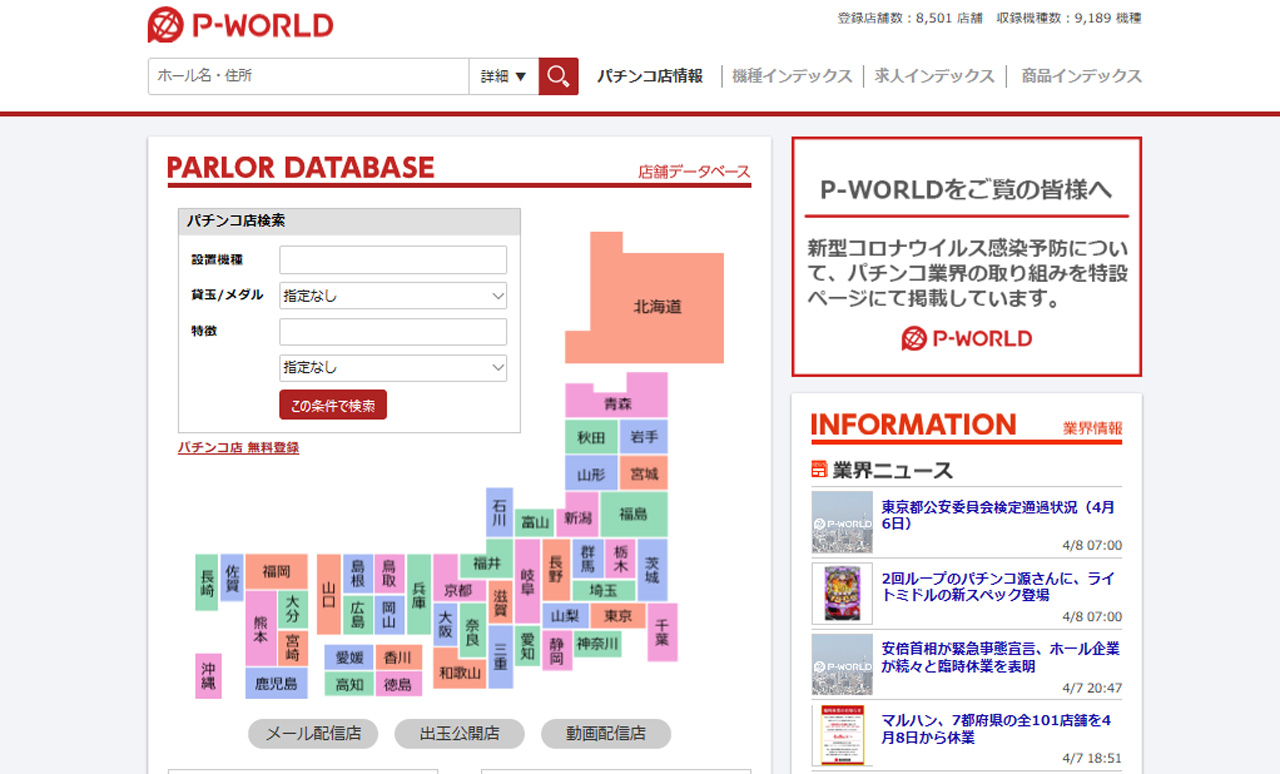Select 和歌山 prefecture on the map
Viewport: 1280px width, 774px height.
[459, 673]
